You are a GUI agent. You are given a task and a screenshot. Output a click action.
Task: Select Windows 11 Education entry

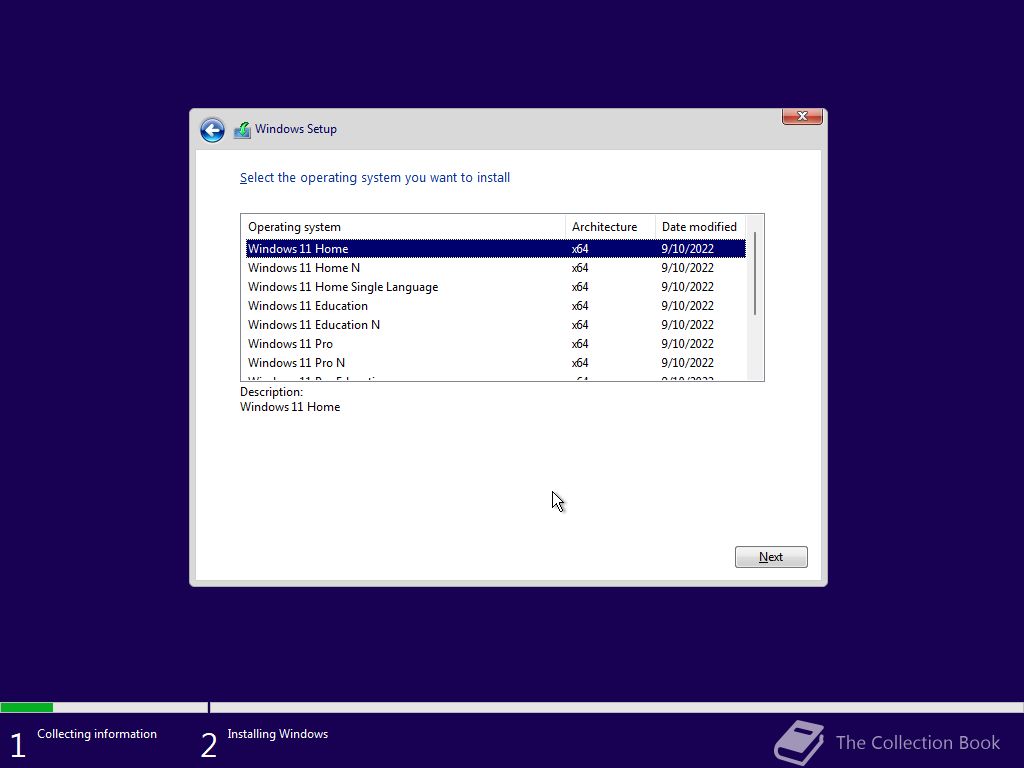click(496, 306)
